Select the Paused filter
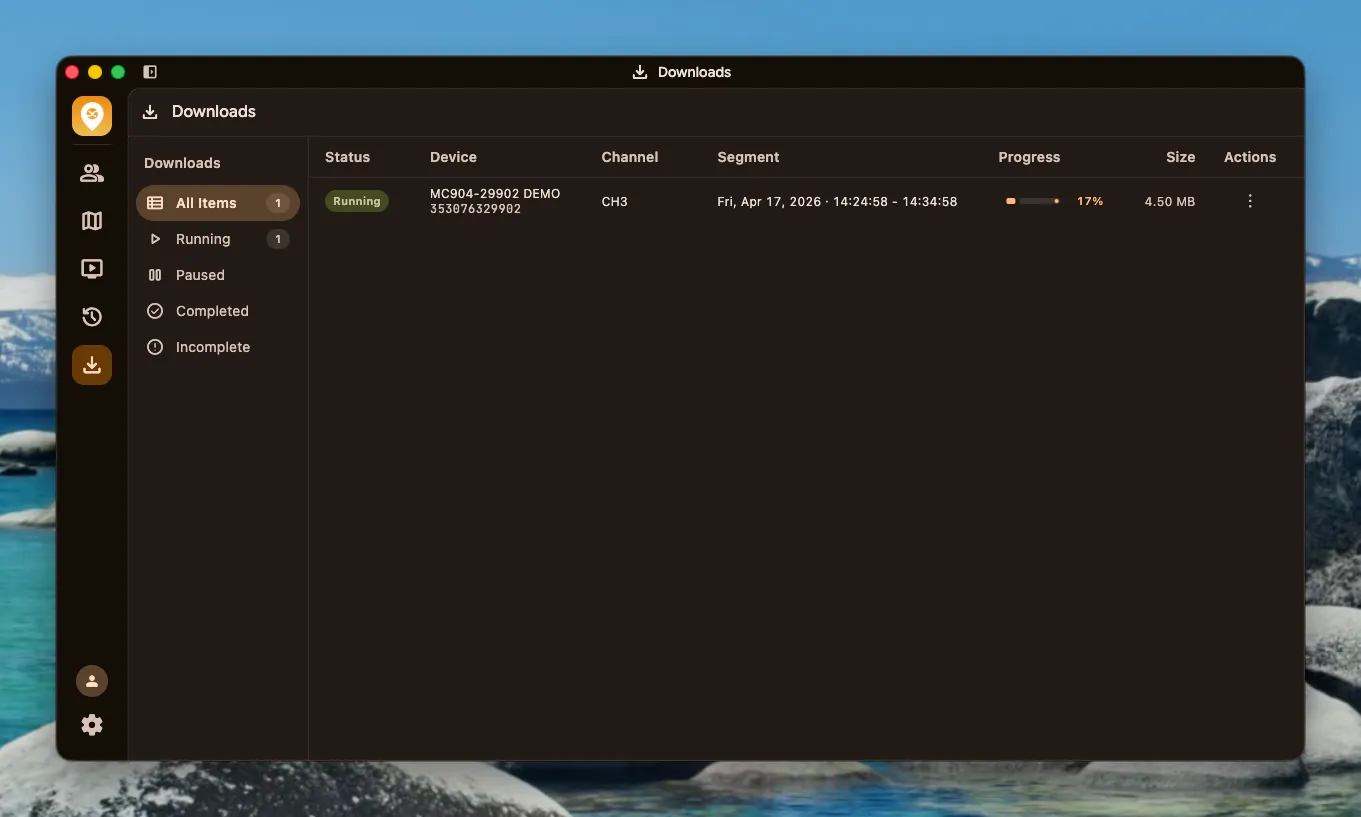This screenshot has height=817, width=1361. click(x=218, y=275)
